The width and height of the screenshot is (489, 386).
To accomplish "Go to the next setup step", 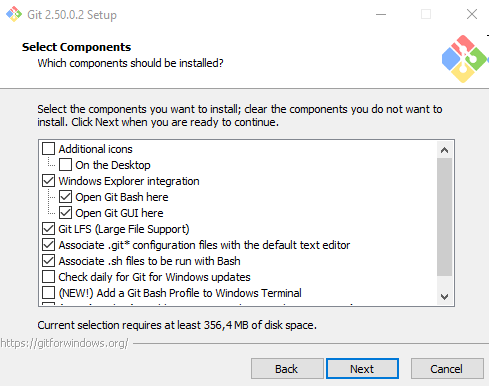I will tap(362, 369).
